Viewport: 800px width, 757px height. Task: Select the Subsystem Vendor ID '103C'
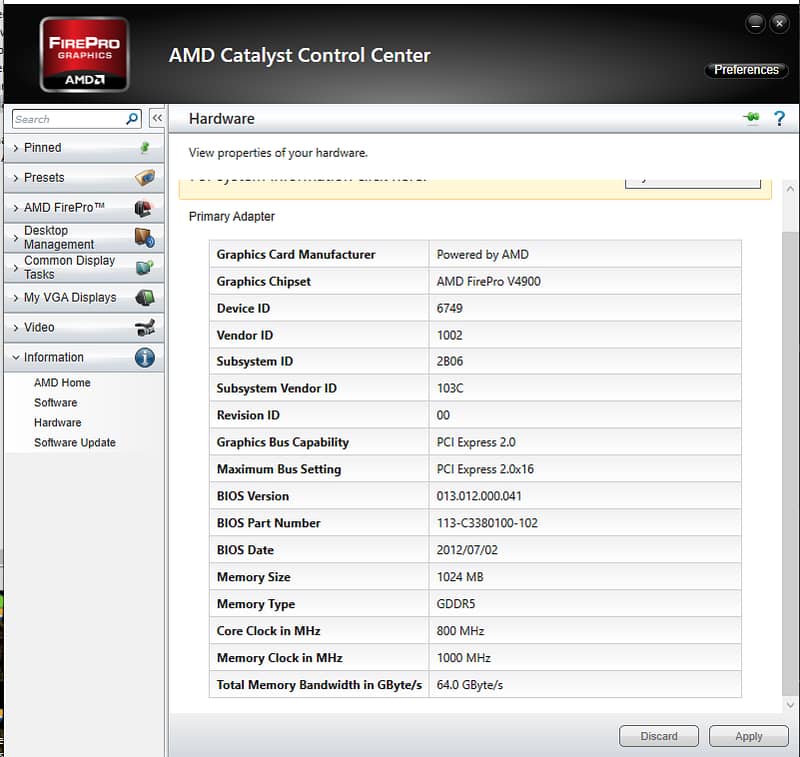pos(449,388)
